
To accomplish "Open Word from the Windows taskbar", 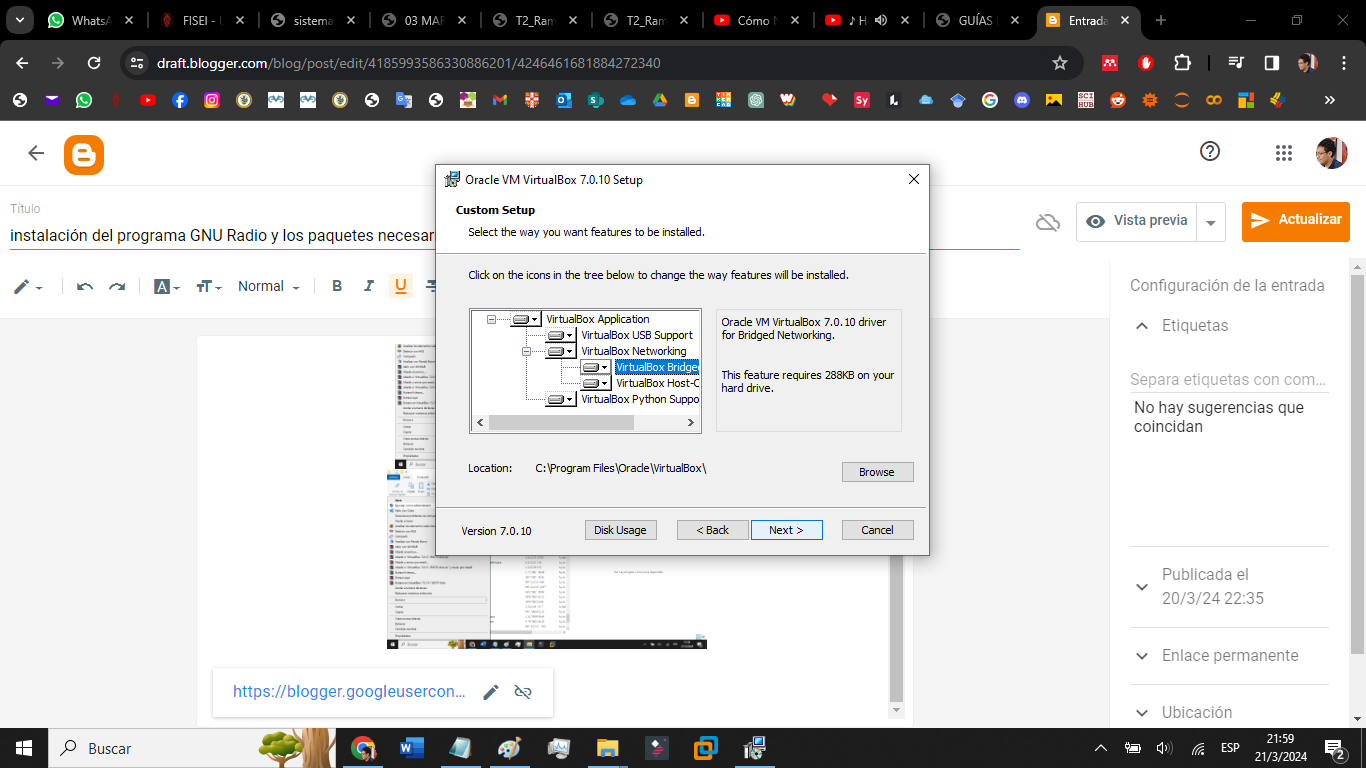I will tap(411, 748).
